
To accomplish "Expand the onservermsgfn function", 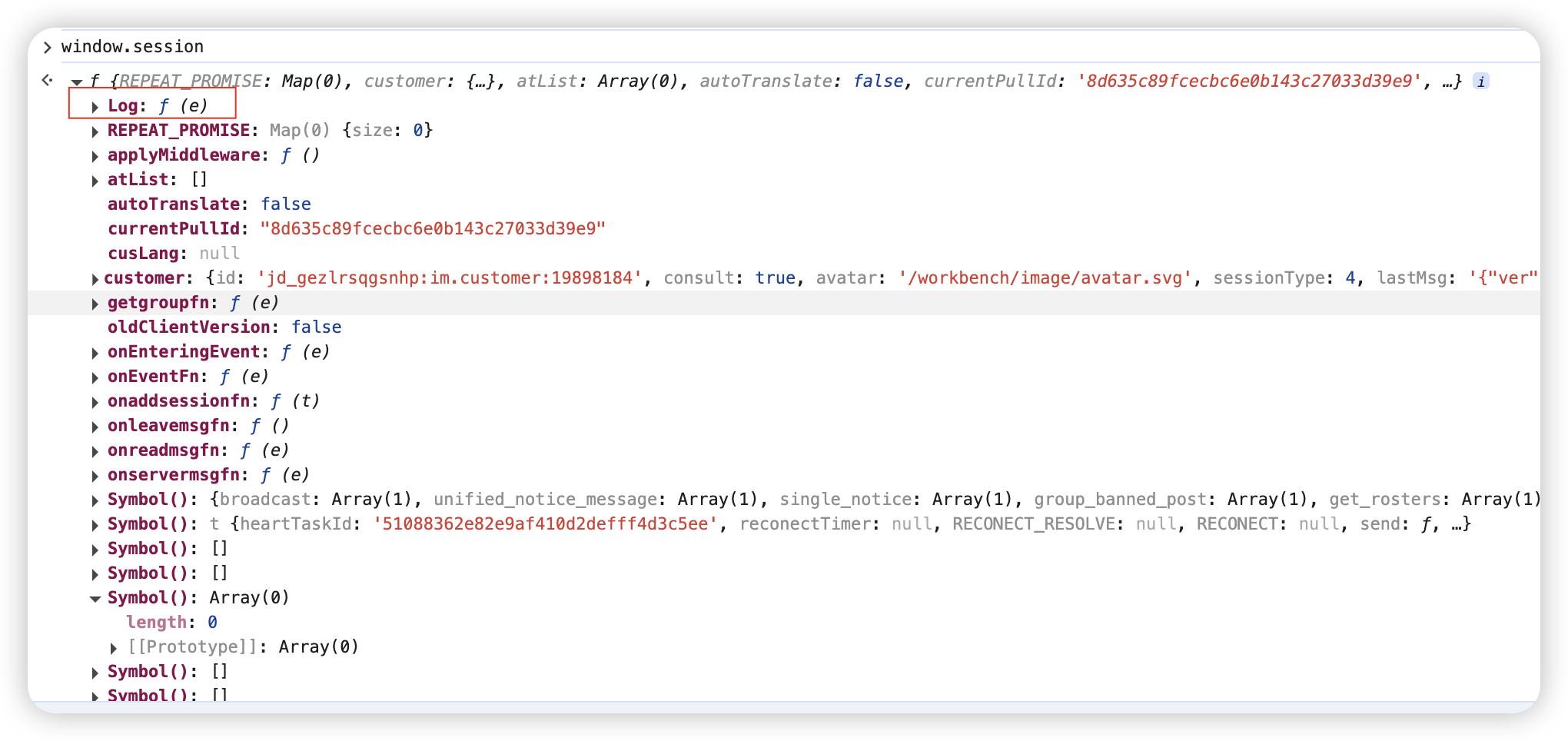I will (x=95, y=476).
